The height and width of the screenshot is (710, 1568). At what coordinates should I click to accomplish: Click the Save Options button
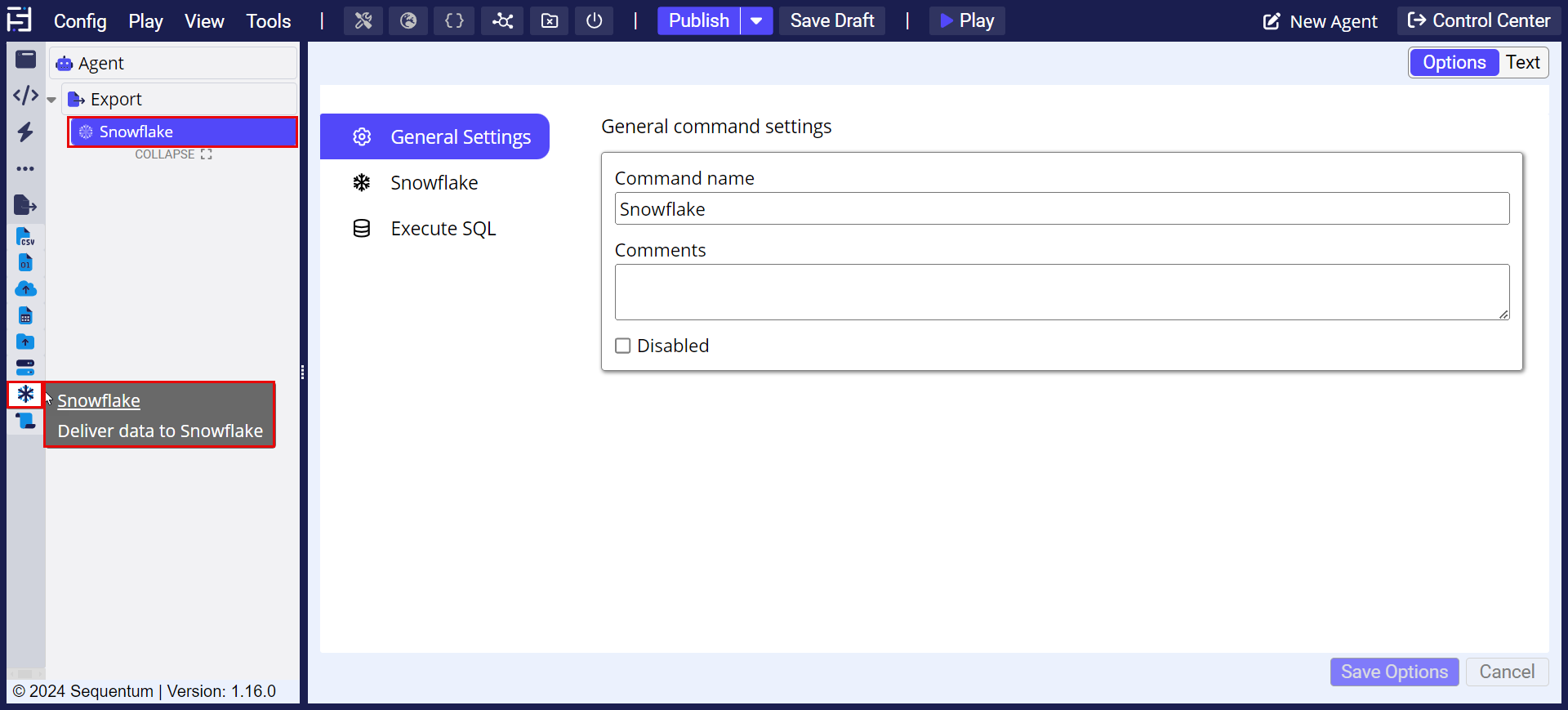tap(1394, 672)
